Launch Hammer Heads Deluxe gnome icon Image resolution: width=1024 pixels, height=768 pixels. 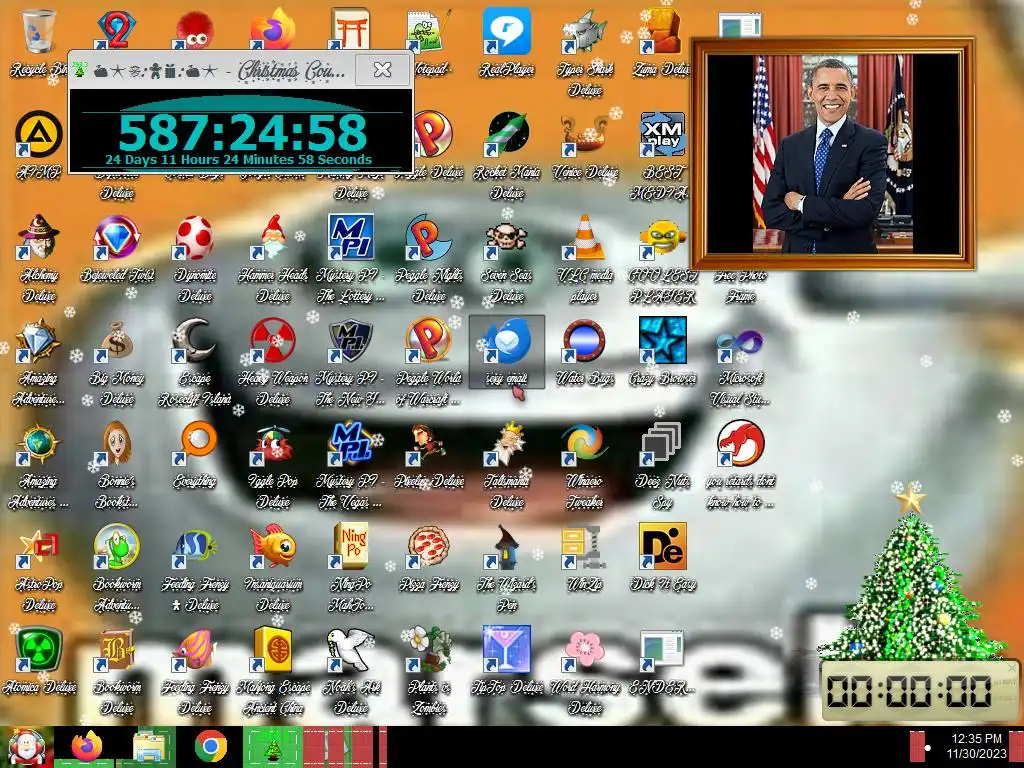click(x=273, y=236)
